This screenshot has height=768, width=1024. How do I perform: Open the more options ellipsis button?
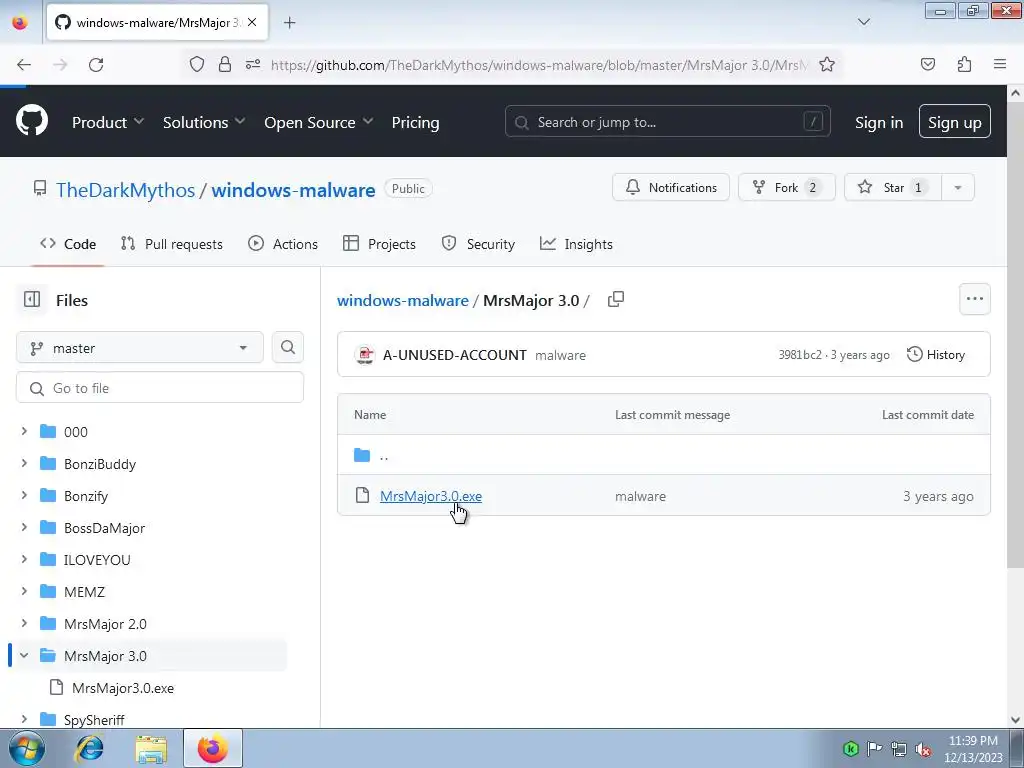point(974,299)
